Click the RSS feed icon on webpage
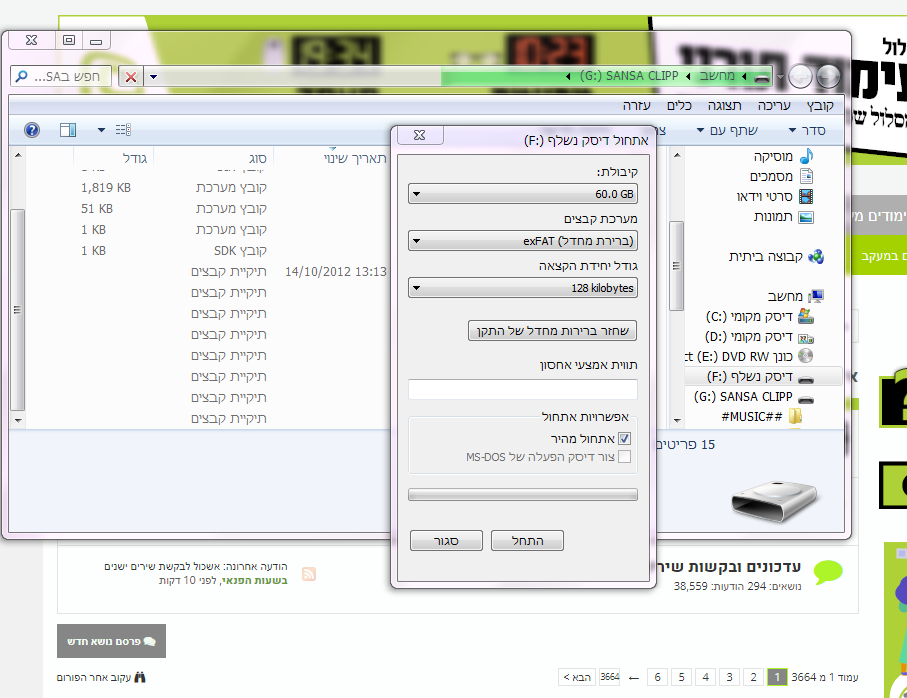Viewport: 907px width, 698px height. 309,574
